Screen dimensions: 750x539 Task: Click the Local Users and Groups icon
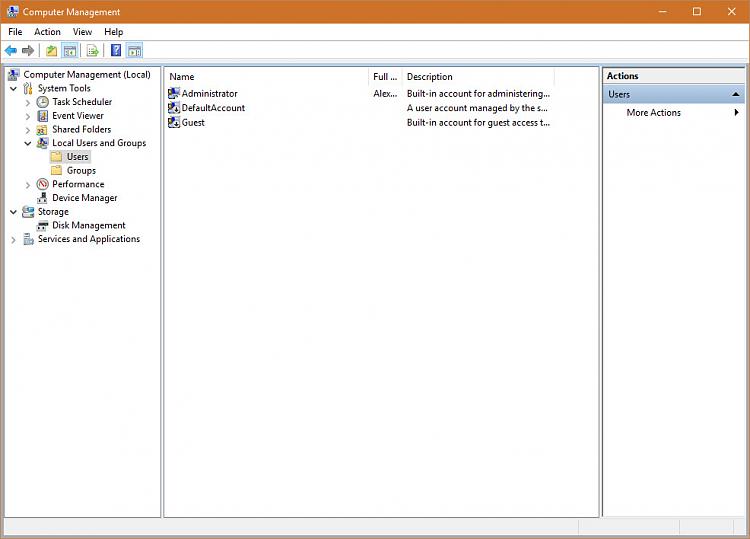click(x=43, y=143)
